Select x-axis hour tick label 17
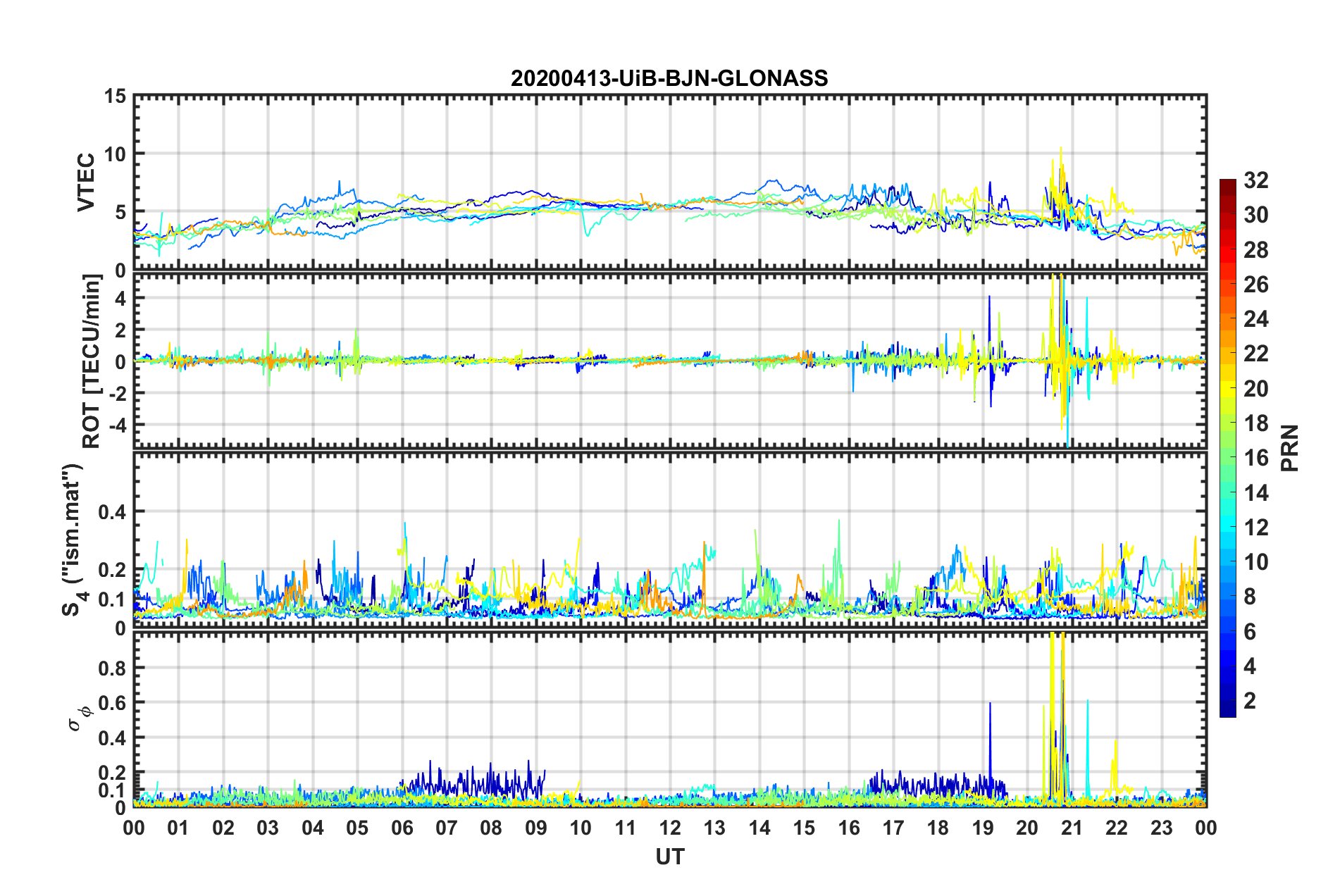This screenshot has width=1340, height=896. [x=893, y=828]
